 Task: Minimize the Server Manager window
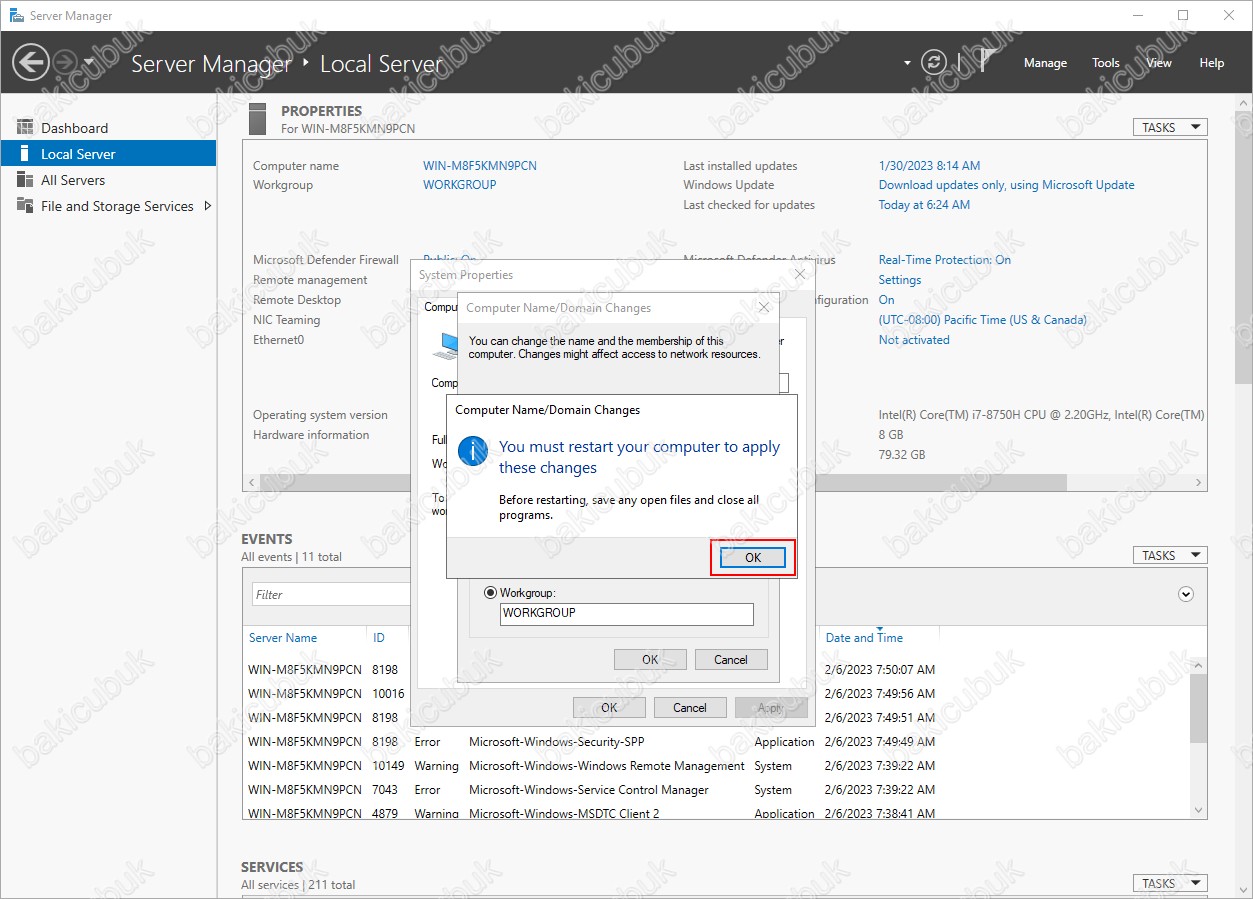[1137, 15]
